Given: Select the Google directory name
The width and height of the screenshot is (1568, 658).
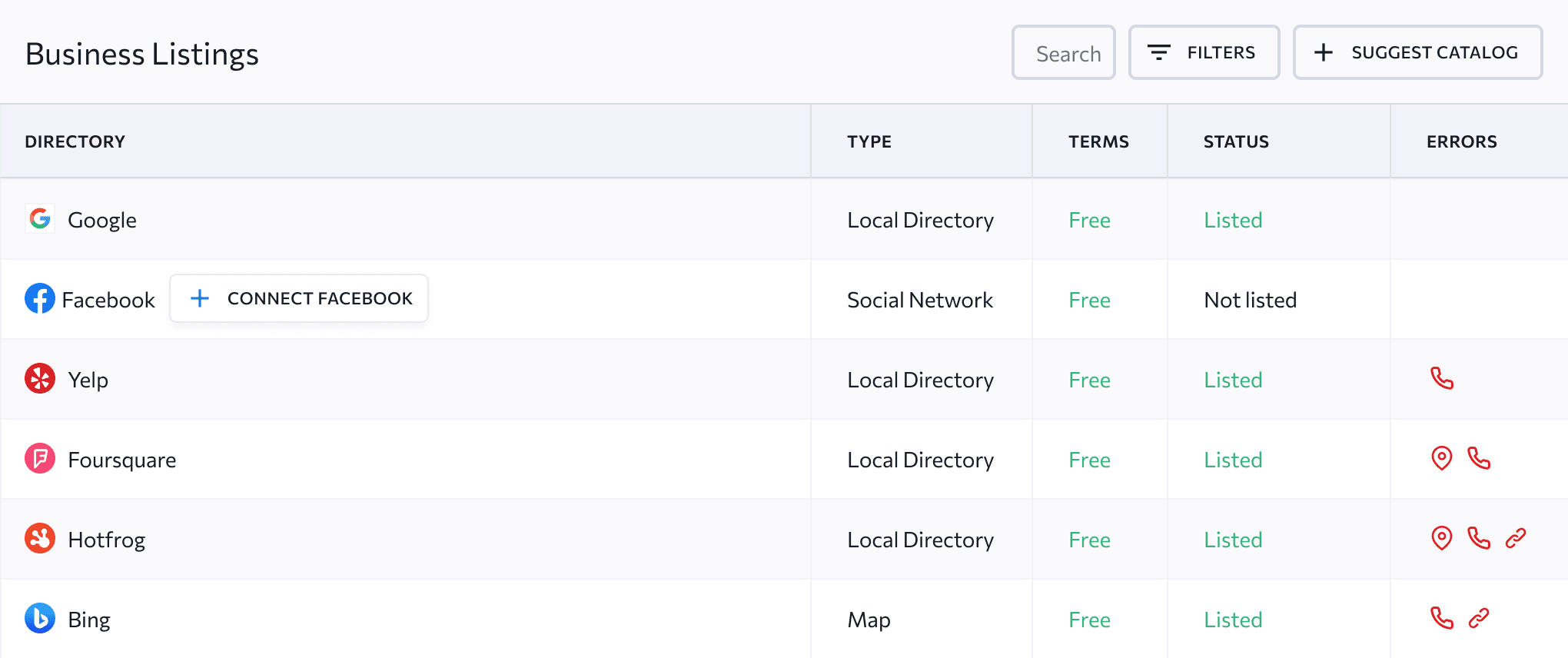Looking at the screenshot, I should point(102,221).
